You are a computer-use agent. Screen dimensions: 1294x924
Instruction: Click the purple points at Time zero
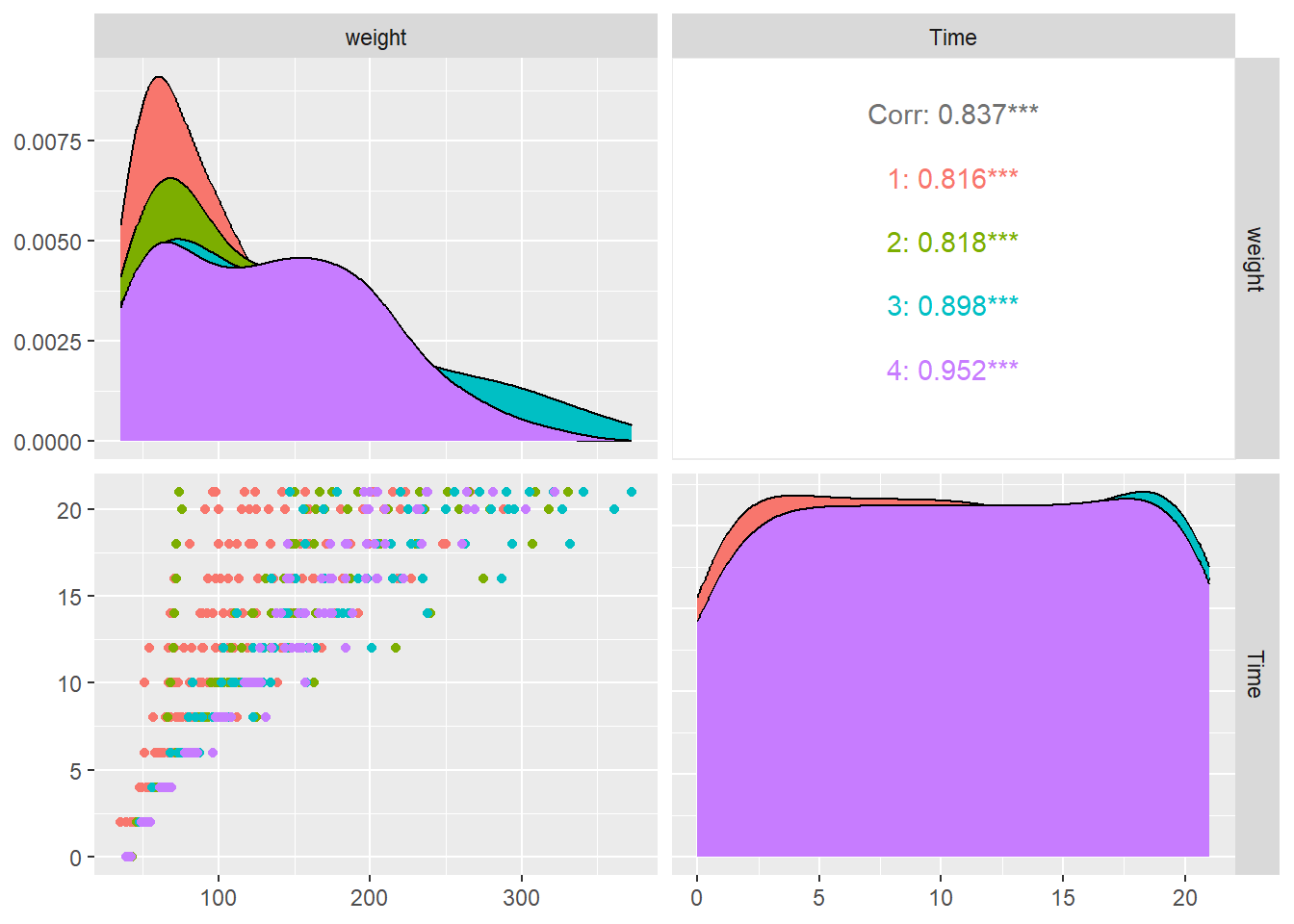pos(129,857)
